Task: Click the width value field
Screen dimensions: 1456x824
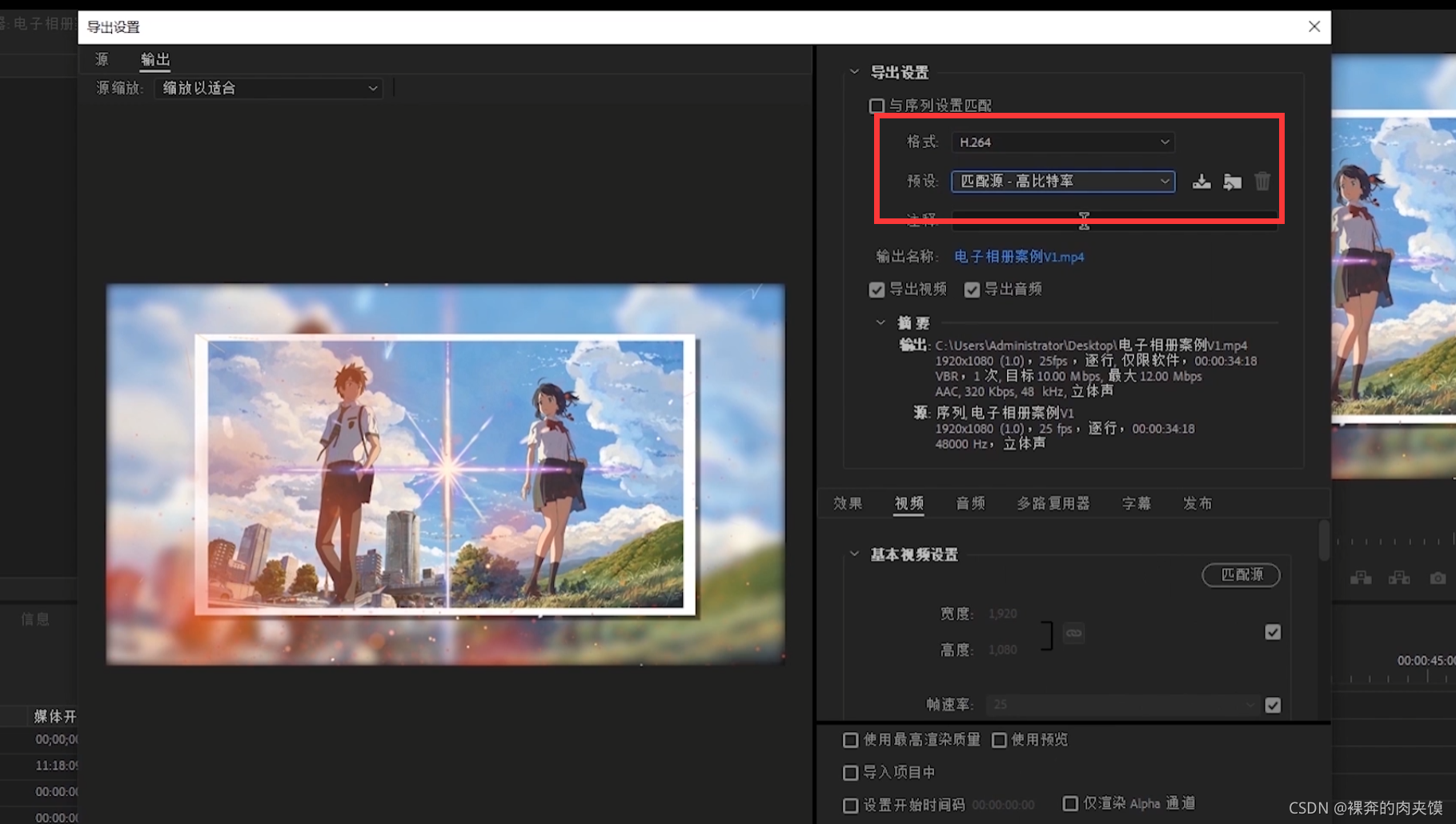Action: click(1003, 614)
